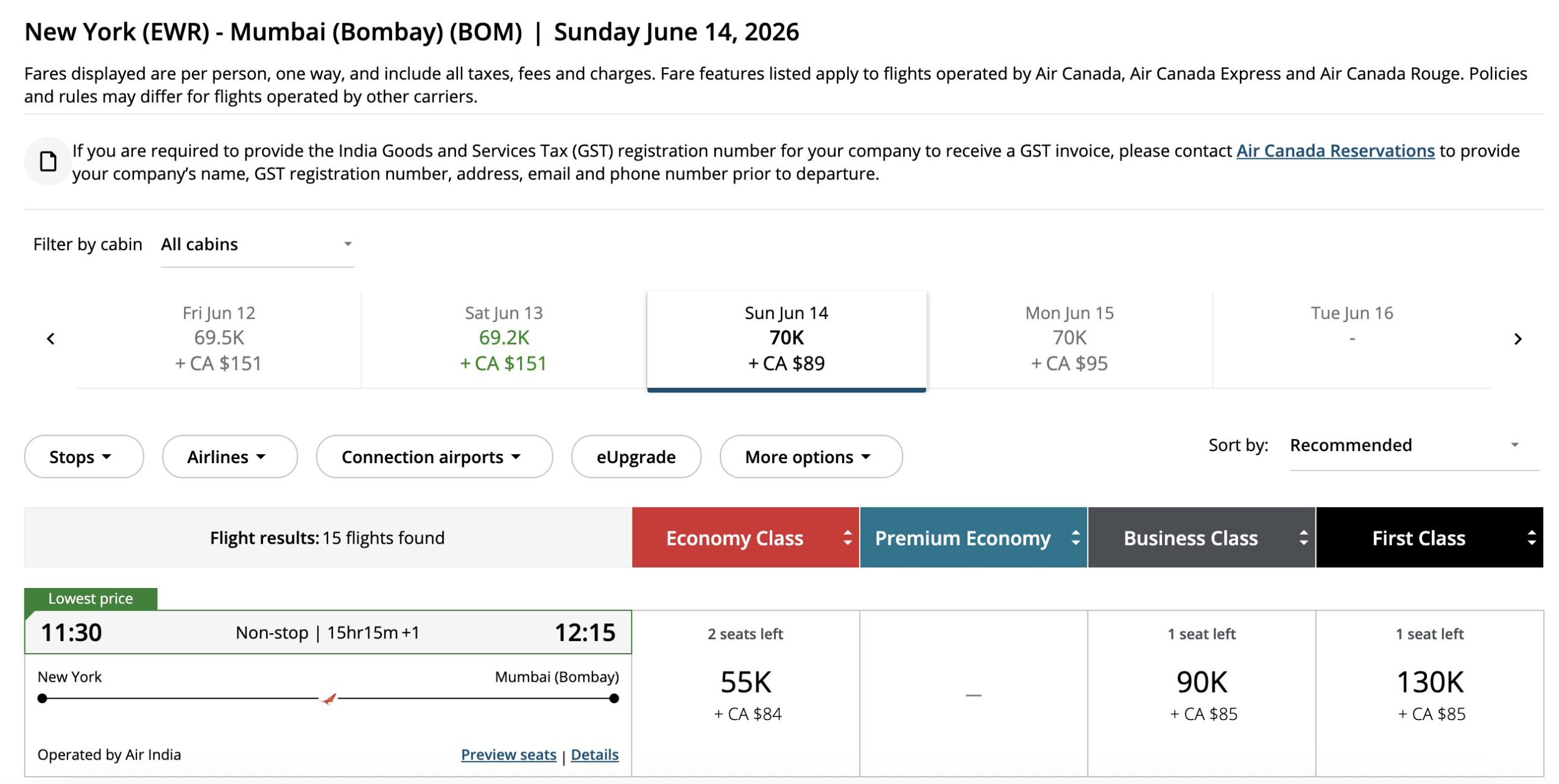Sort by Economy Class column arrows
The width and height of the screenshot is (1559, 784).
pos(847,537)
